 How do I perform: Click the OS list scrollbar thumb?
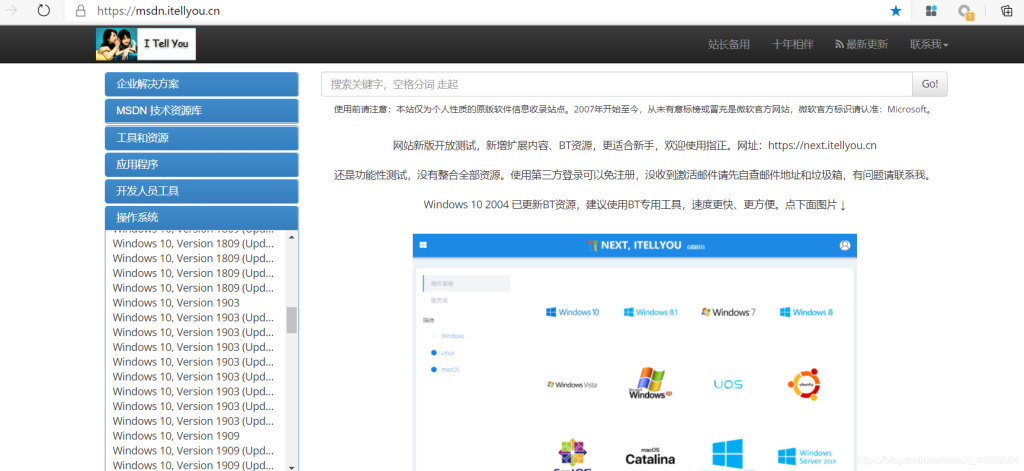coord(292,320)
